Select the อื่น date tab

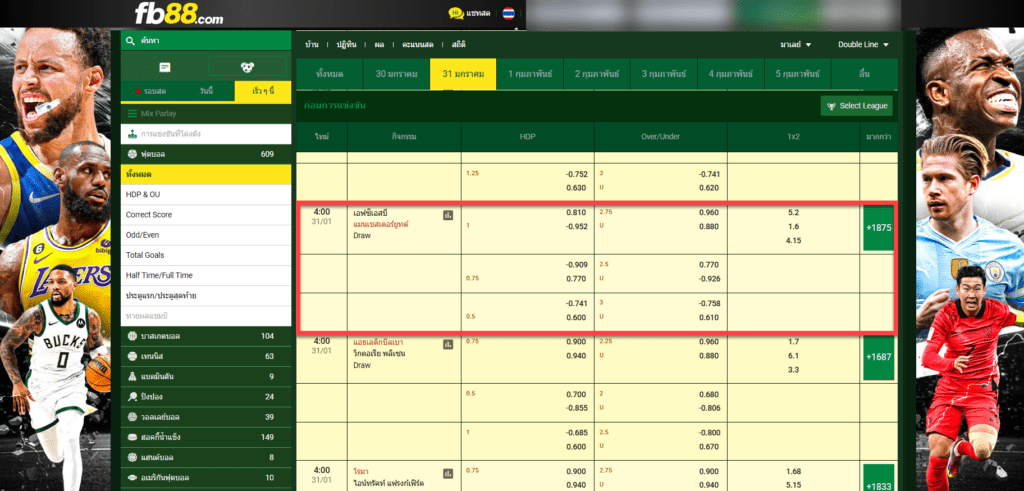point(864,74)
